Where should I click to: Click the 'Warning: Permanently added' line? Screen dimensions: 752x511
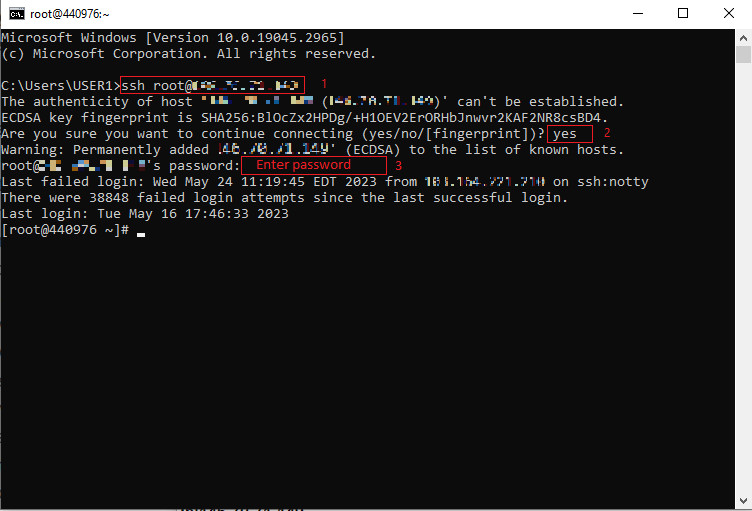click(312, 150)
